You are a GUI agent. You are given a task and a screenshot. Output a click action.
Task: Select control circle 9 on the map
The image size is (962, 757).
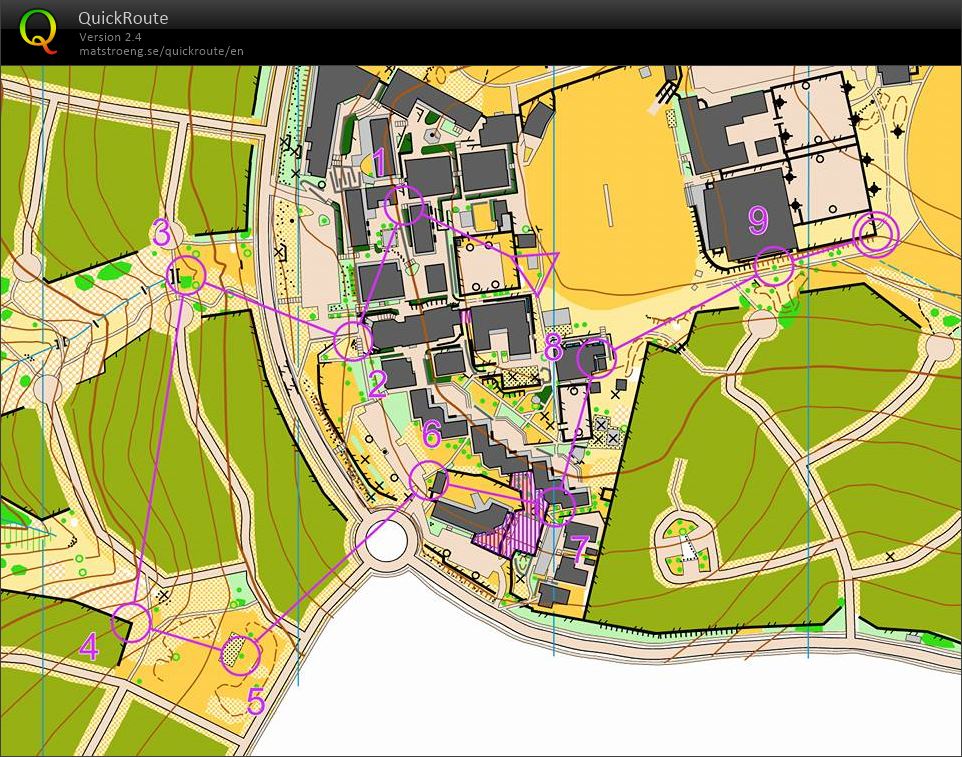tap(773, 265)
